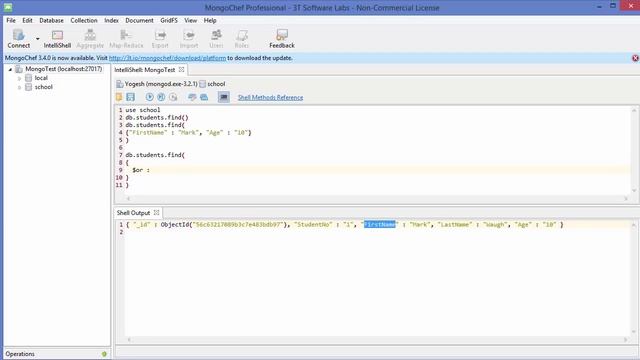The width and height of the screenshot is (640, 360).
Task: Click the run selected statement icon
Action: [161, 97]
